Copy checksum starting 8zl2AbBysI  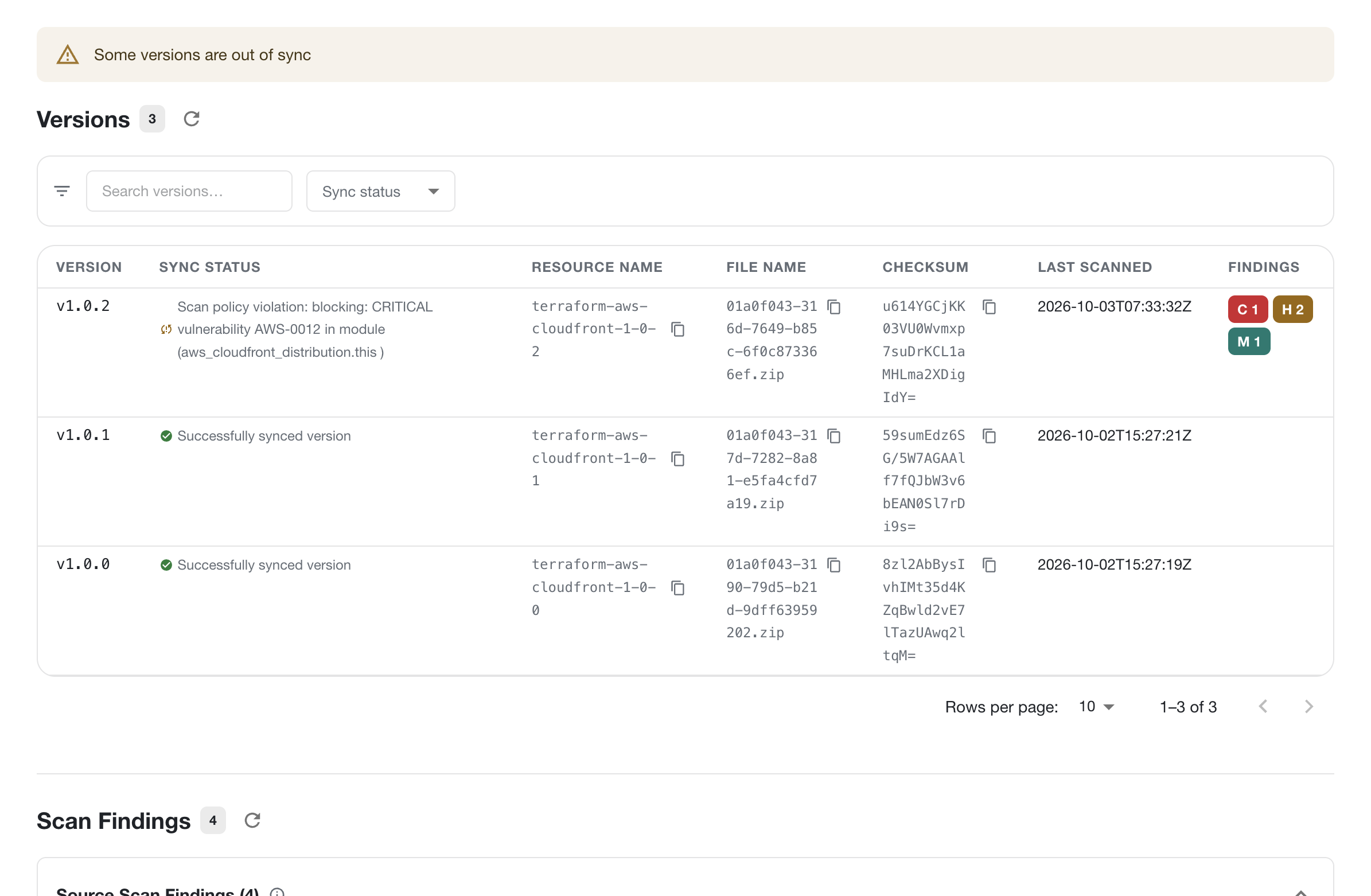990,565
